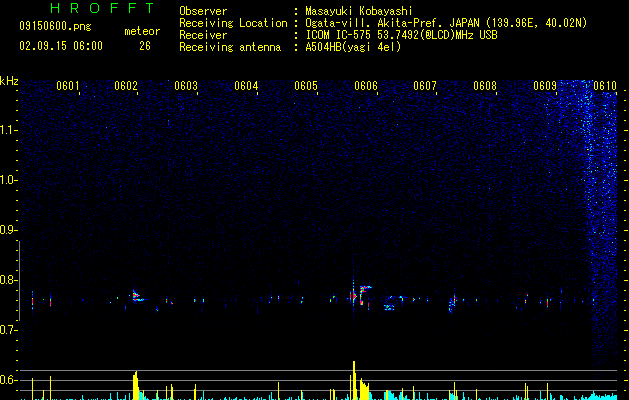Click the 0.7 frequency axis label
The height and width of the screenshot is (400, 629).
[x=9, y=330]
